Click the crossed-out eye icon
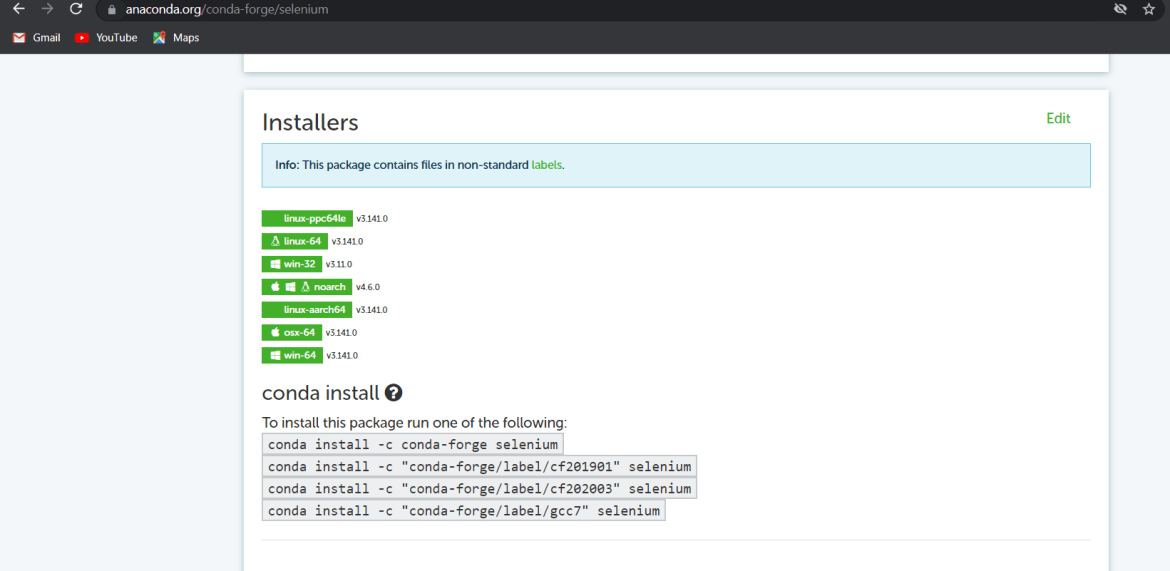The image size is (1170, 571). click(1119, 9)
